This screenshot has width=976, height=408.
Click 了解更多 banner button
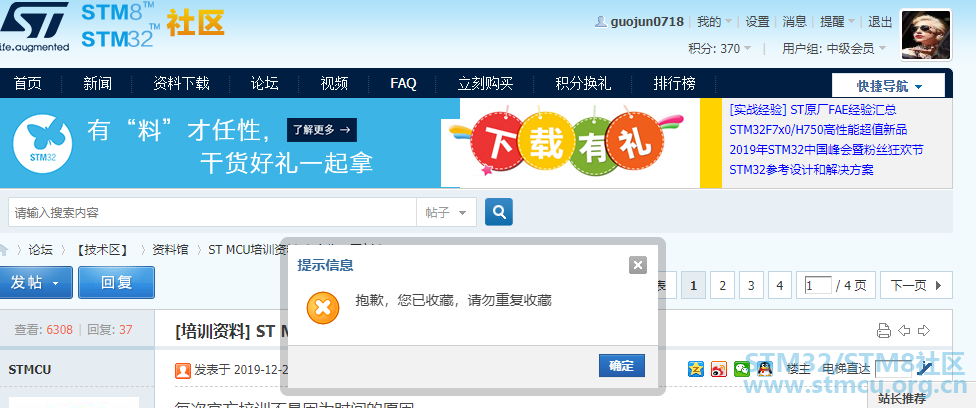(322, 130)
